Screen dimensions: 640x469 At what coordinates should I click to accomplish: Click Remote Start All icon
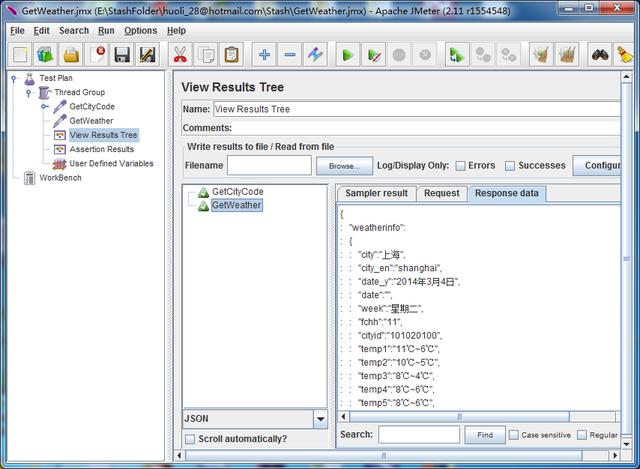point(457,54)
